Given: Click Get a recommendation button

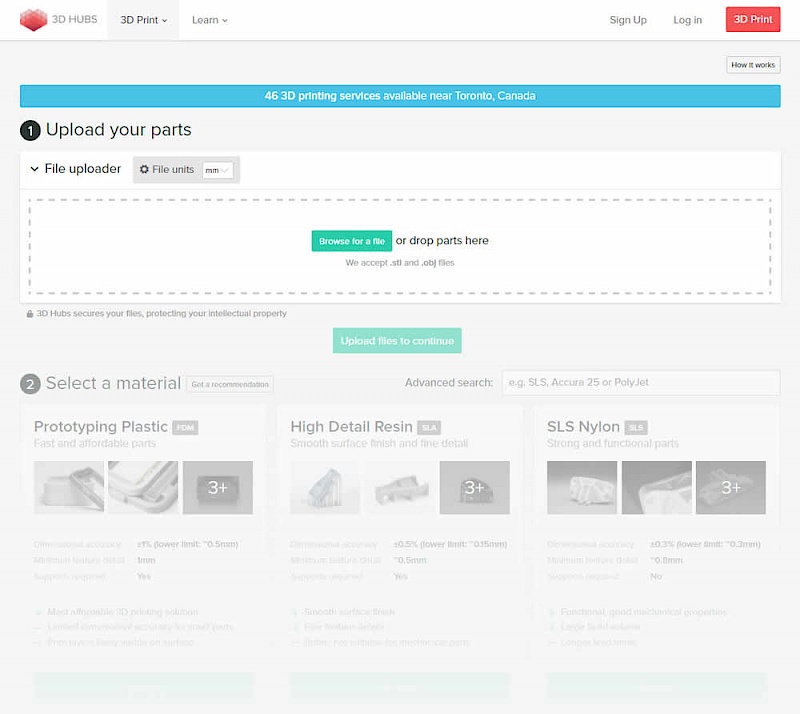Looking at the screenshot, I should click(x=229, y=384).
